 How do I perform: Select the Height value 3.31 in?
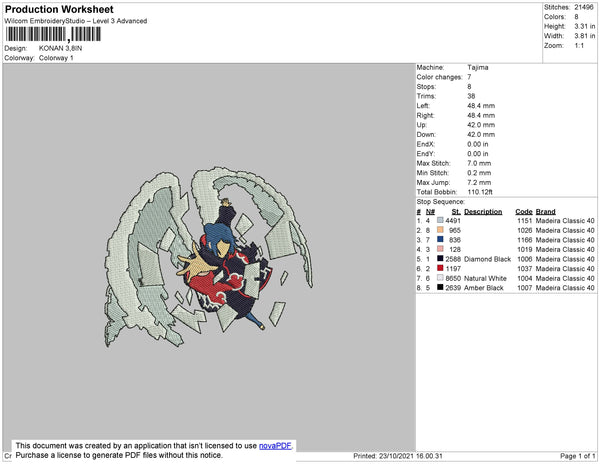585,26
